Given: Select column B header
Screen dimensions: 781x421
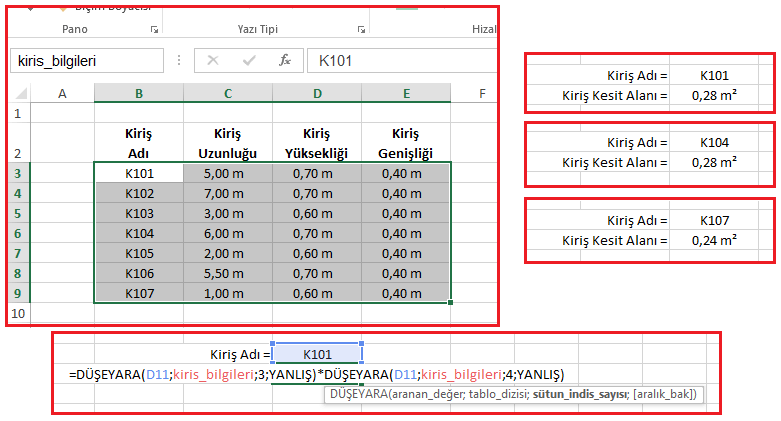Looking at the screenshot, I should 139,94.
